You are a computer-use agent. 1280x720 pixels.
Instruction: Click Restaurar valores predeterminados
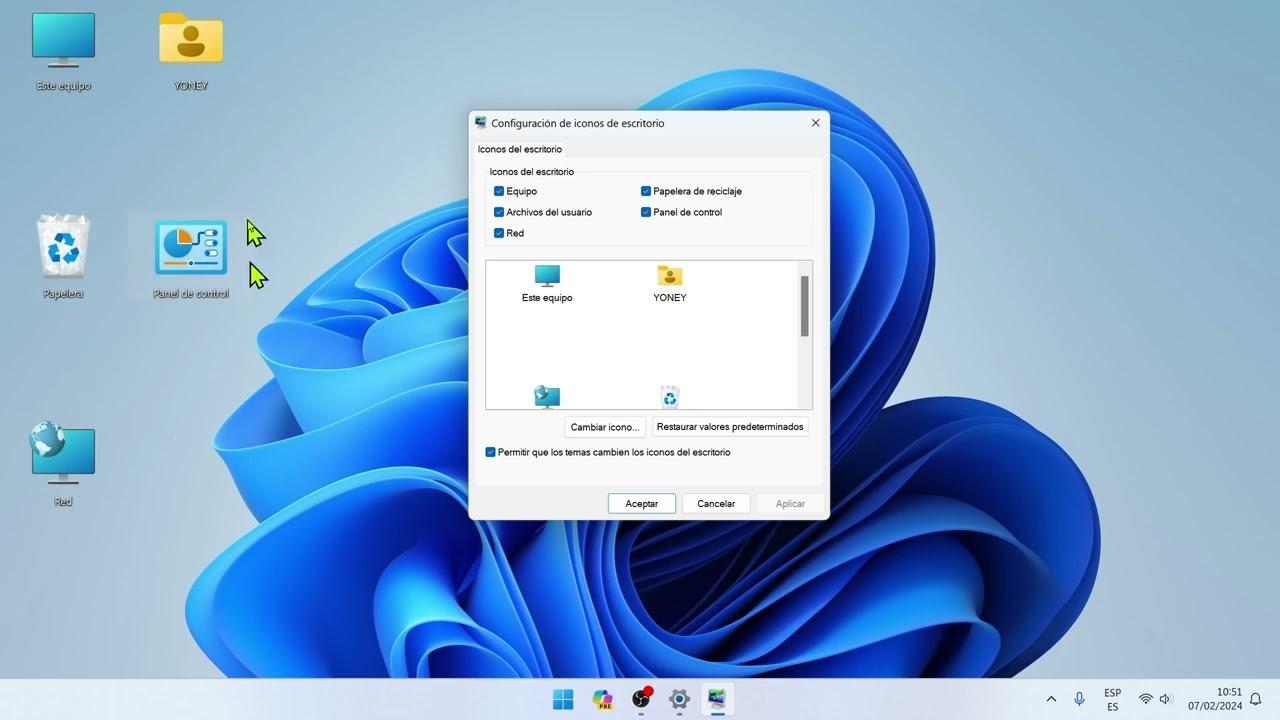730,427
